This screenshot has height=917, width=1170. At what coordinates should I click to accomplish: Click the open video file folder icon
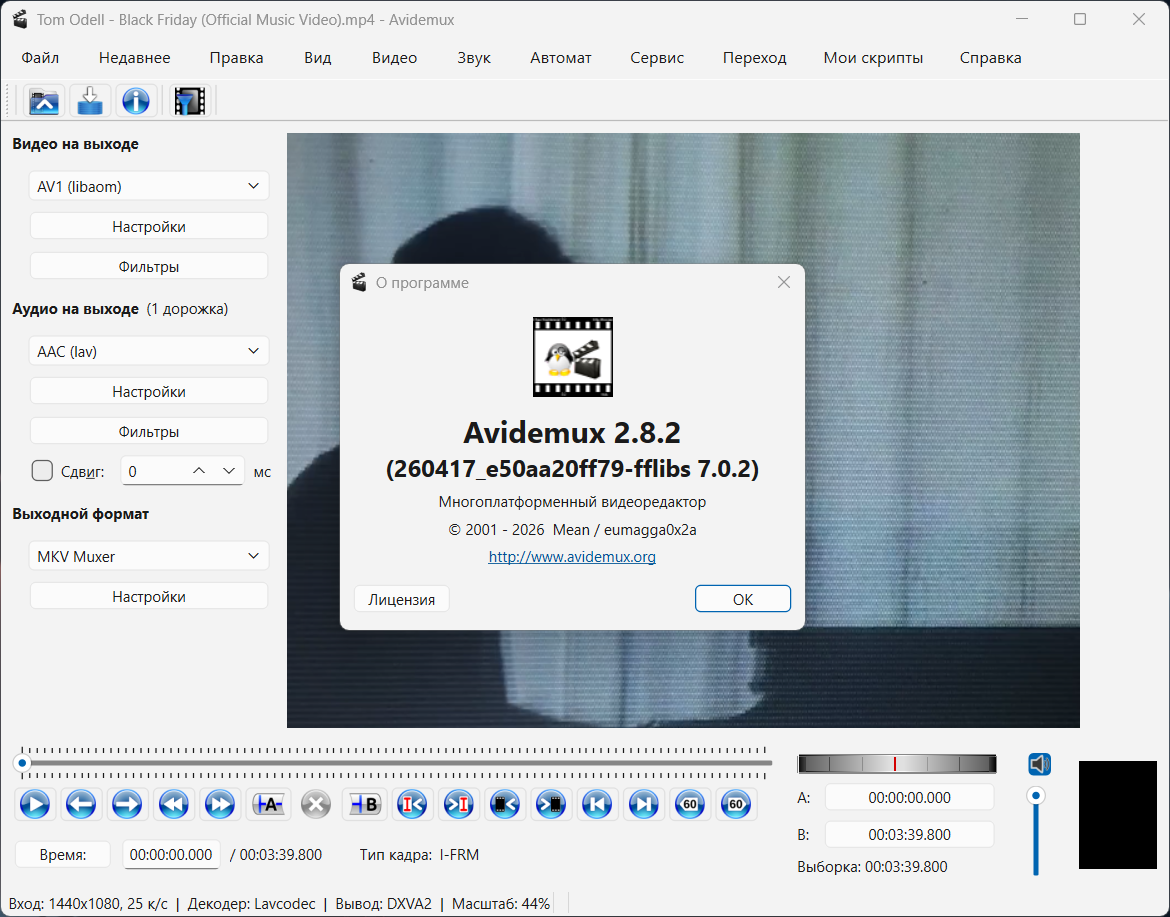pyautogui.click(x=44, y=101)
